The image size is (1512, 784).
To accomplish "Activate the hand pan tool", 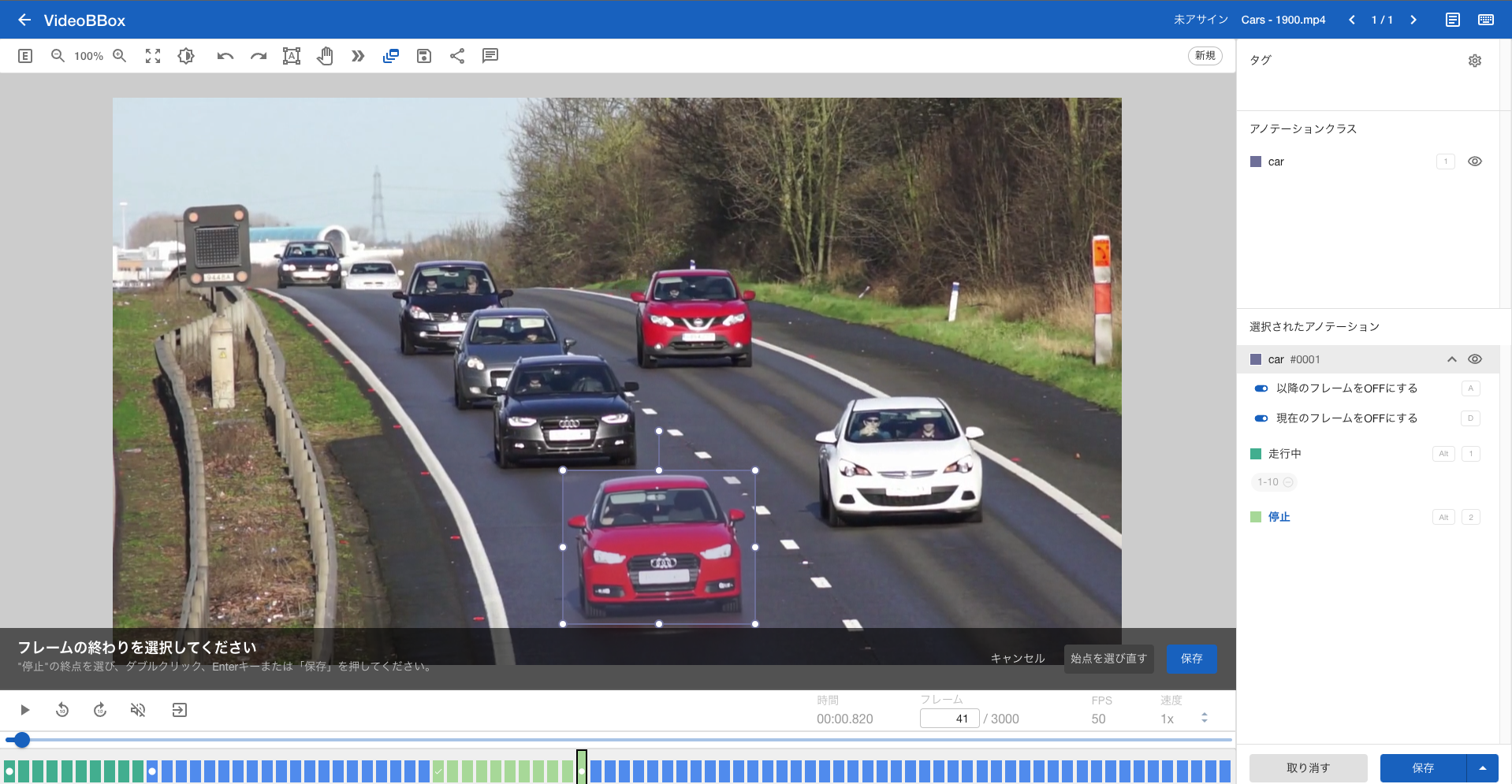I will [325, 56].
